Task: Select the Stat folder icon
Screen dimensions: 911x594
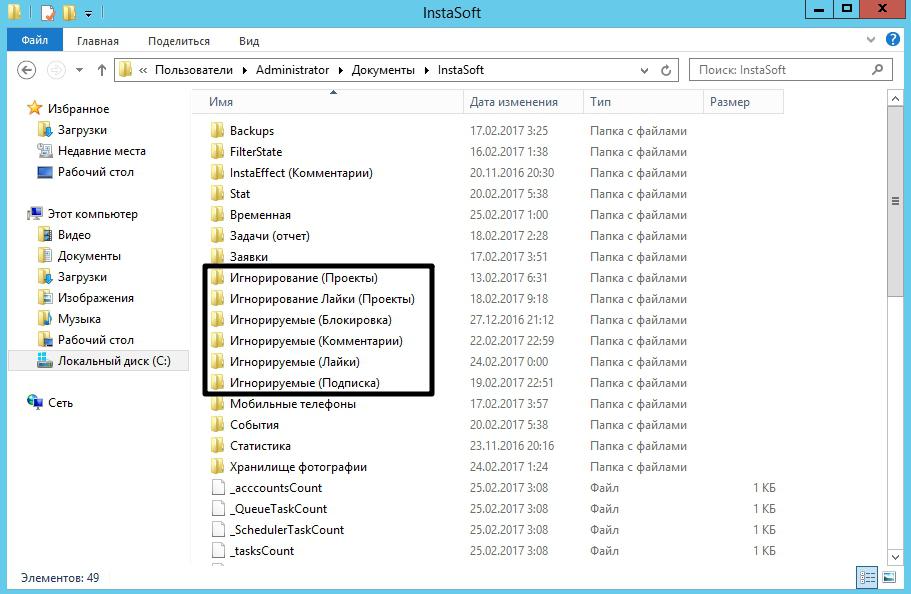Action: pyautogui.click(x=217, y=193)
